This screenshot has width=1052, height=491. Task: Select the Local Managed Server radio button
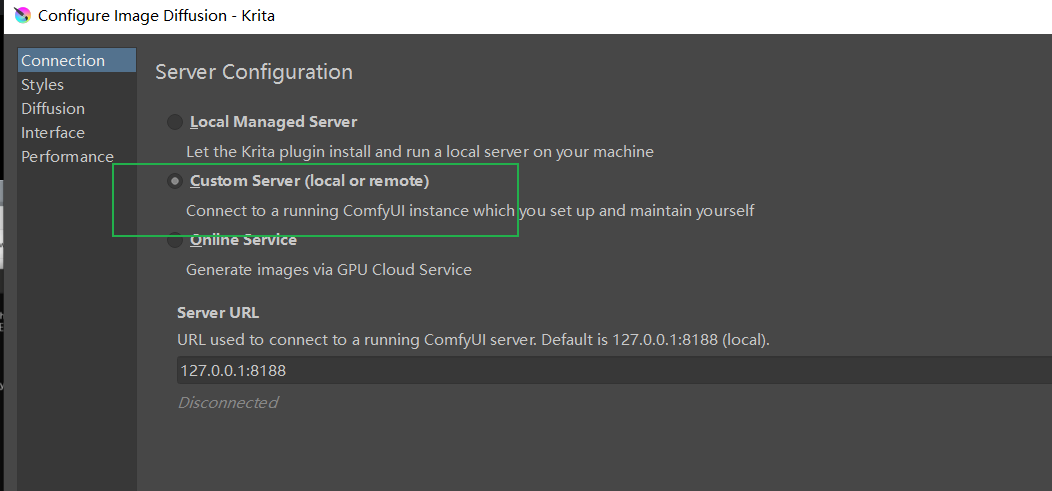point(175,122)
